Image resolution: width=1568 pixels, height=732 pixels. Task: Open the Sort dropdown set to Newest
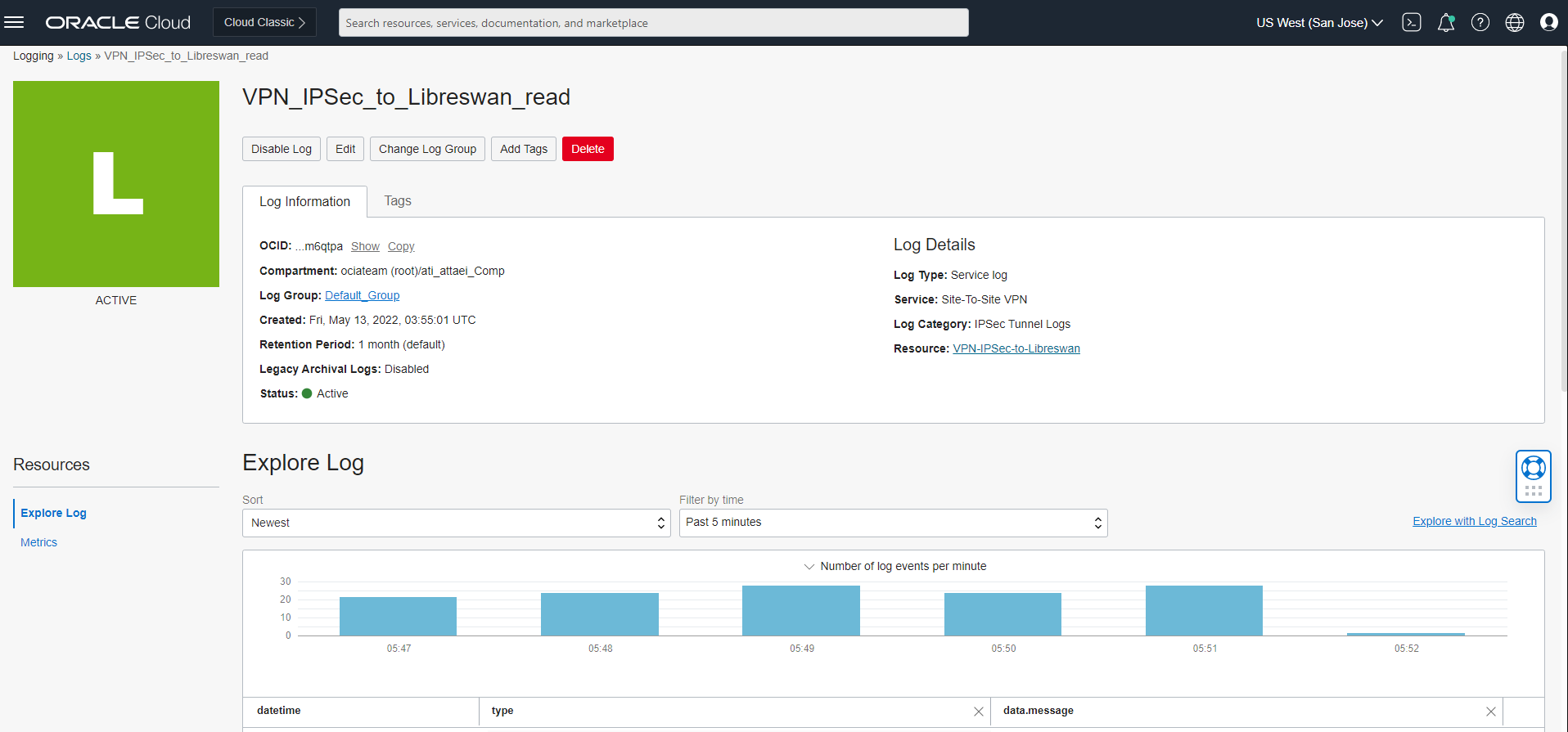456,523
